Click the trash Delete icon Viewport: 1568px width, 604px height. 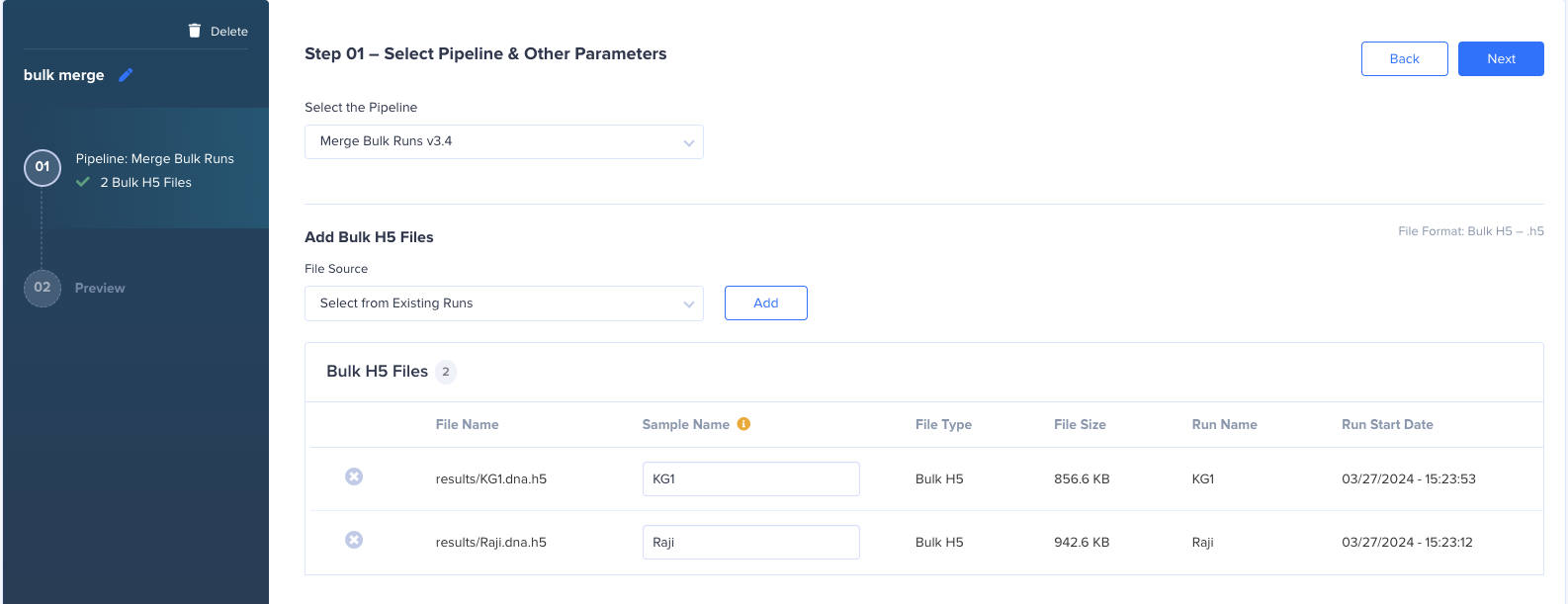click(x=195, y=31)
